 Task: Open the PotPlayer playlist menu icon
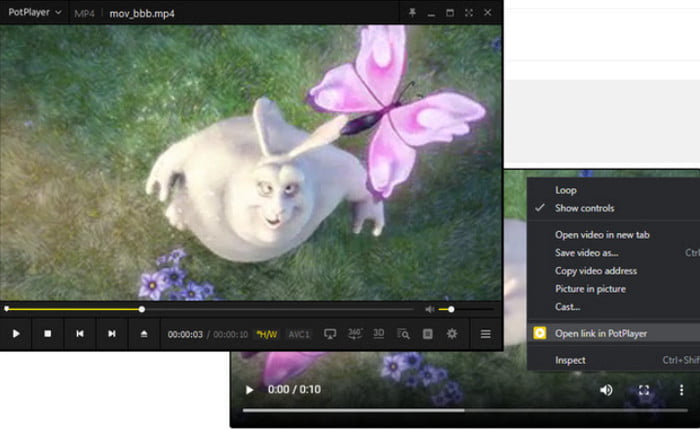tap(486, 334)
